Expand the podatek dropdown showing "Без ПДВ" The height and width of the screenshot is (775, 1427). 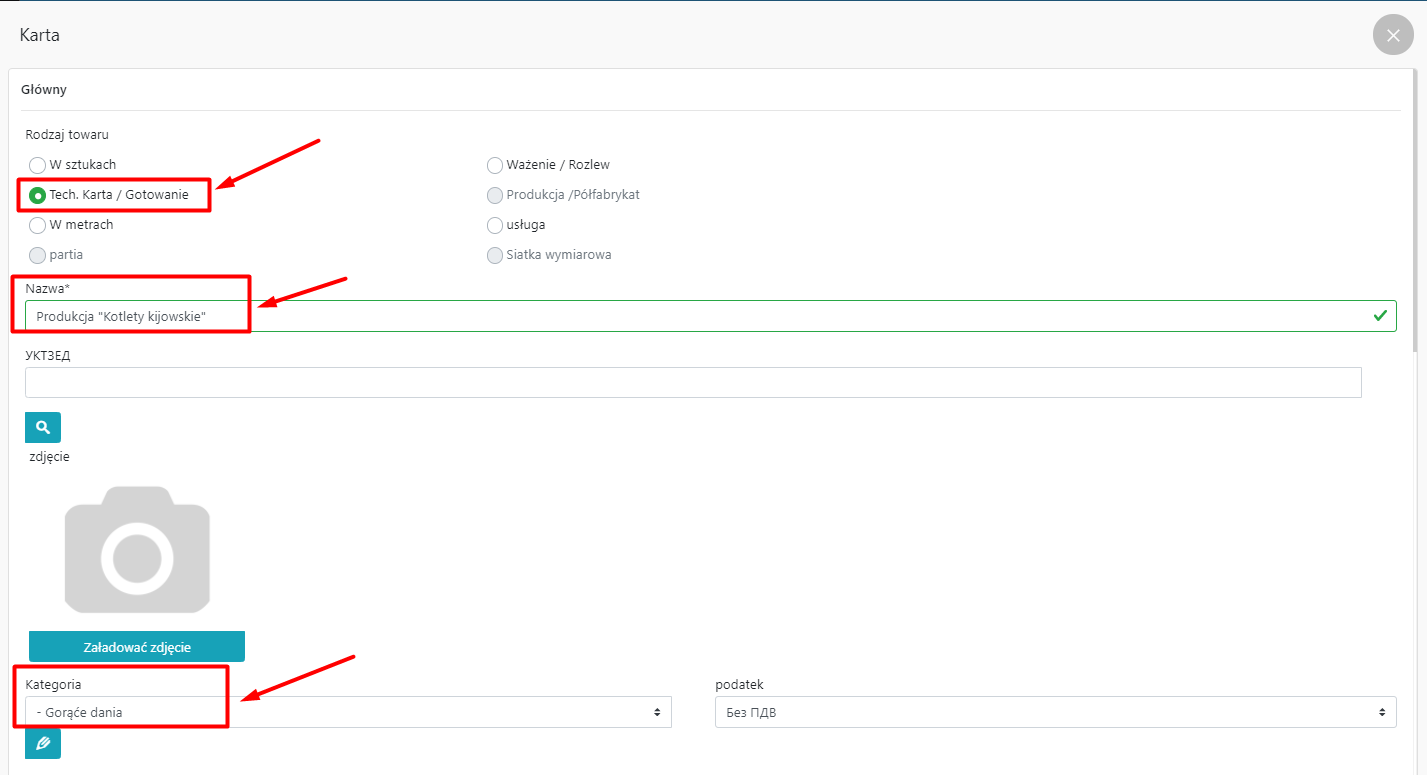[1055, 712]
